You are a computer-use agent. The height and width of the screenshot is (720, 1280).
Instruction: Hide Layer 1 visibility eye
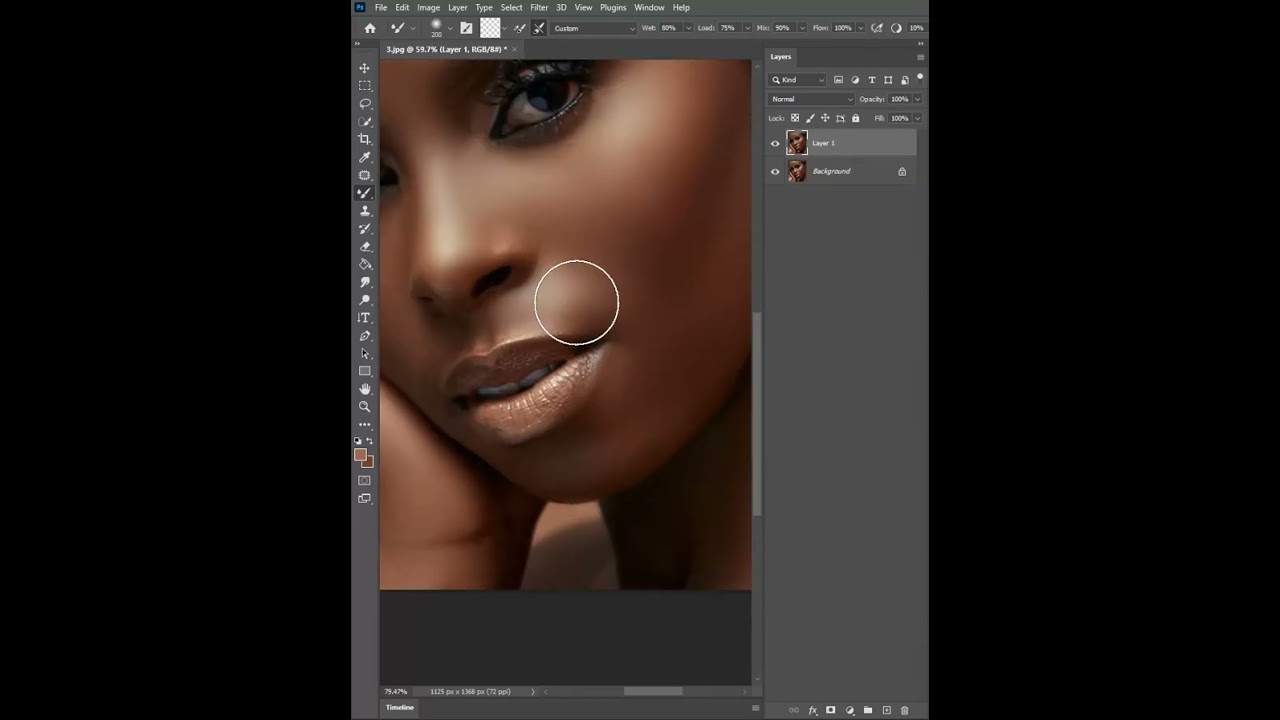click(775, 144)
